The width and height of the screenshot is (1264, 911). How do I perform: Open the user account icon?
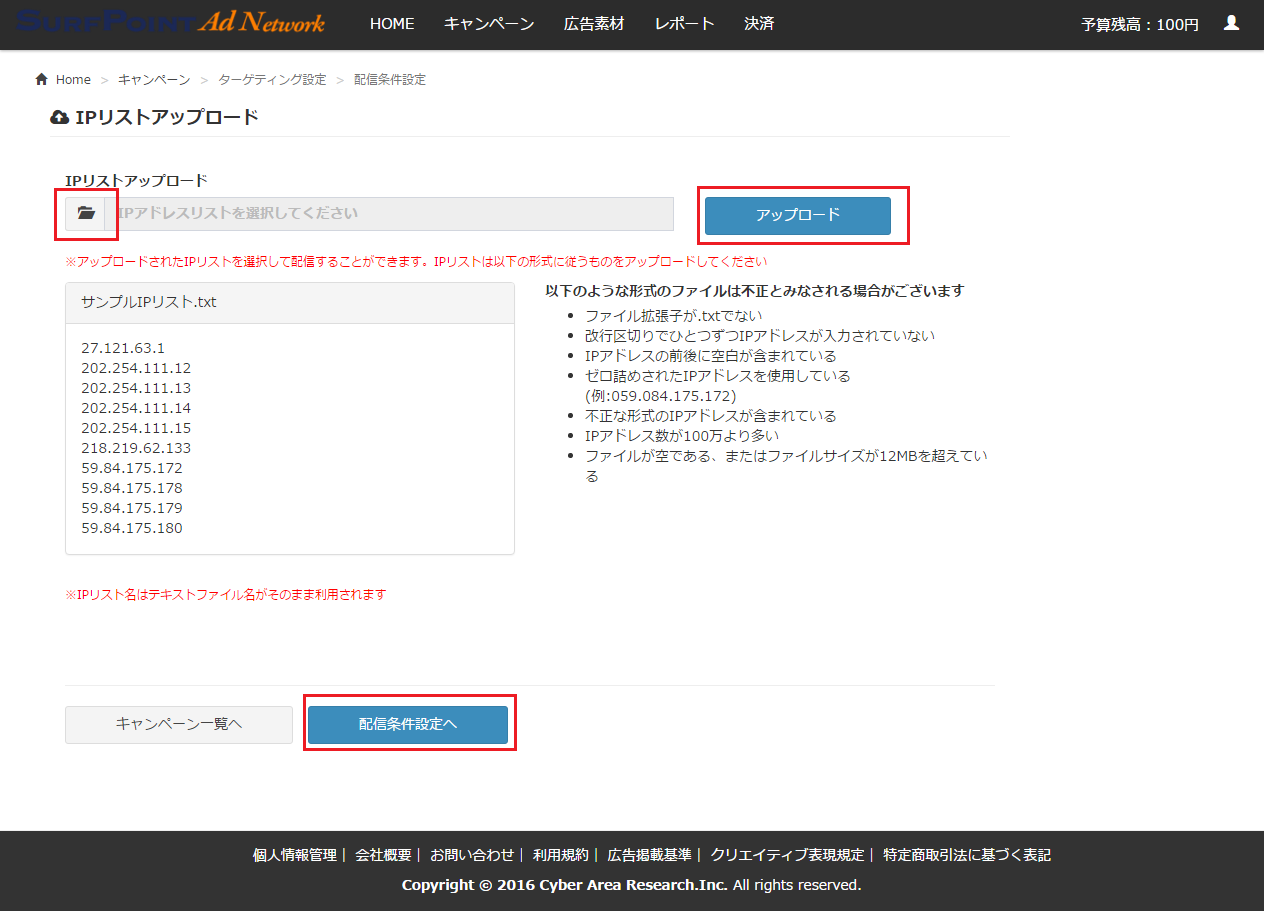1231,23
